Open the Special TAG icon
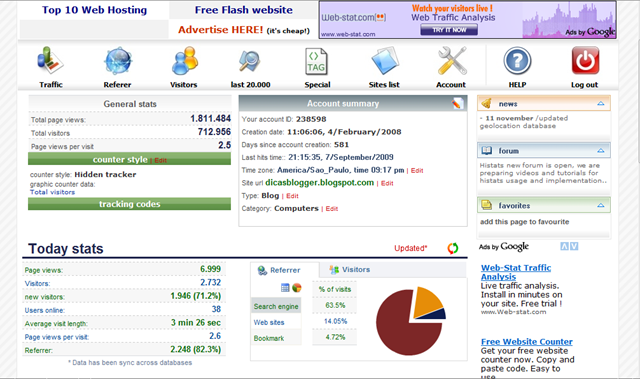 click(x=316, y=61)
